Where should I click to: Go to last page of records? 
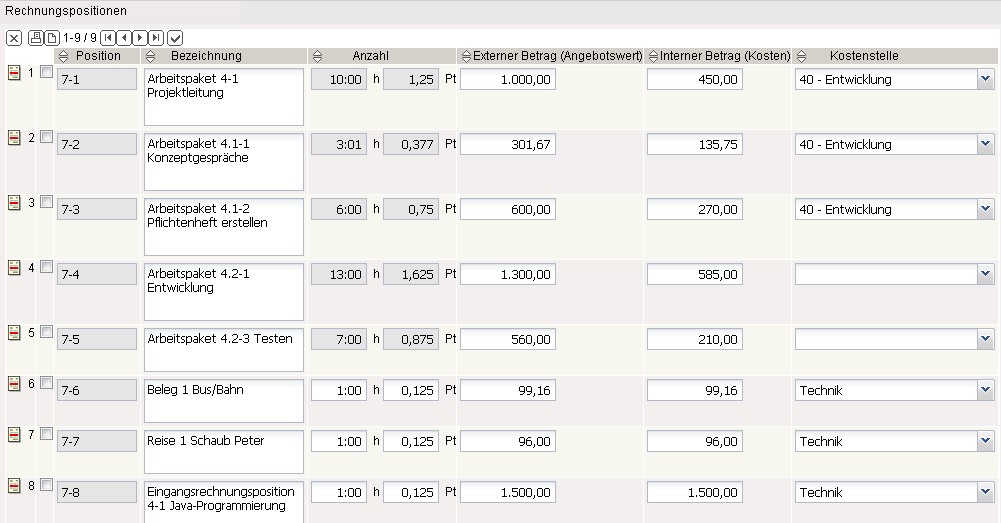click(156, 38)
